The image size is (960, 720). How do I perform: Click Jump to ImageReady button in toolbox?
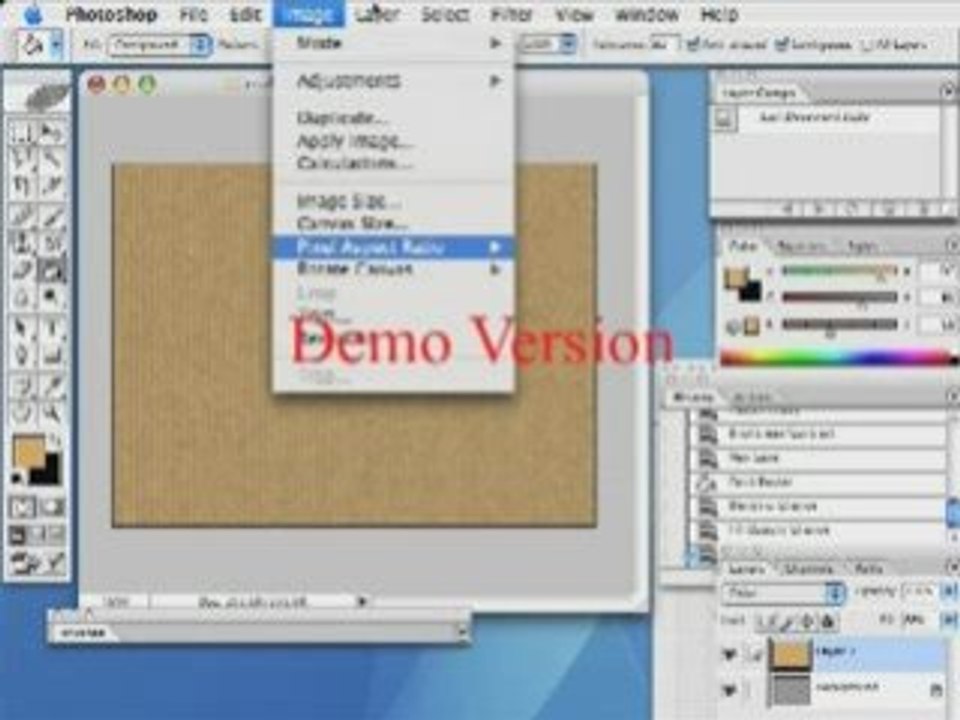pos(38,561)
